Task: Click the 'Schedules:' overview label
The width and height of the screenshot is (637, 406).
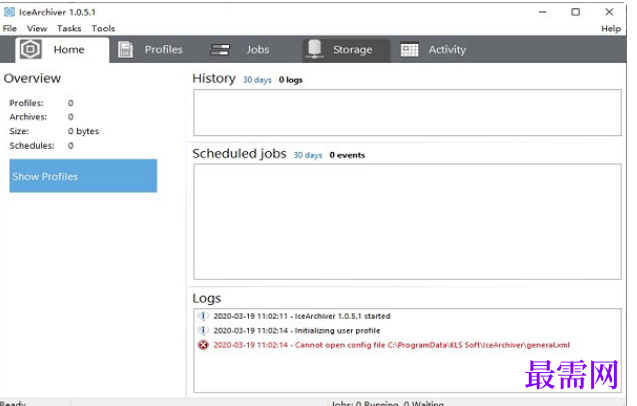Action: (x=32, y=145)
